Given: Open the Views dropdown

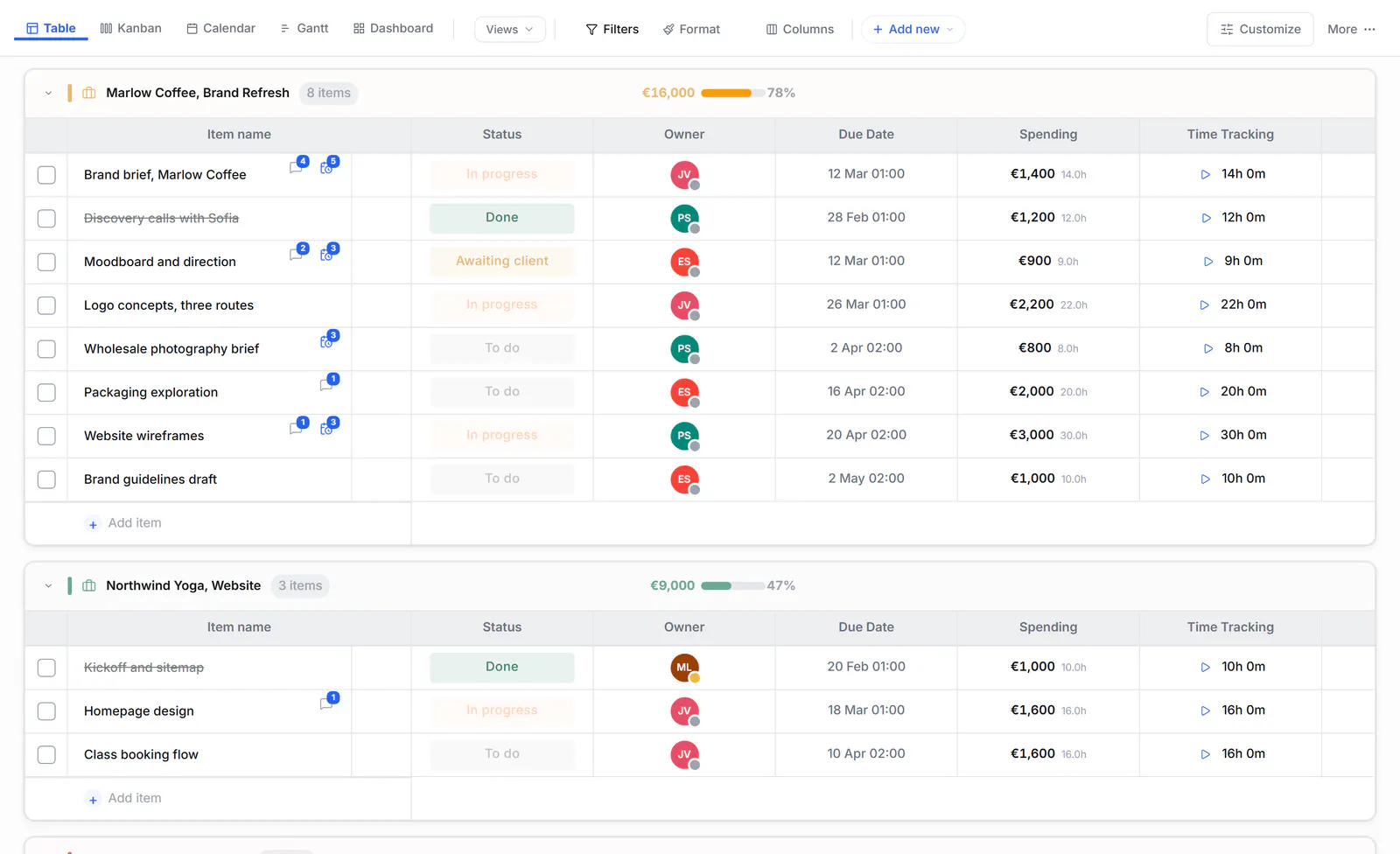Looking at the screenshot, I should click(510, 29).
